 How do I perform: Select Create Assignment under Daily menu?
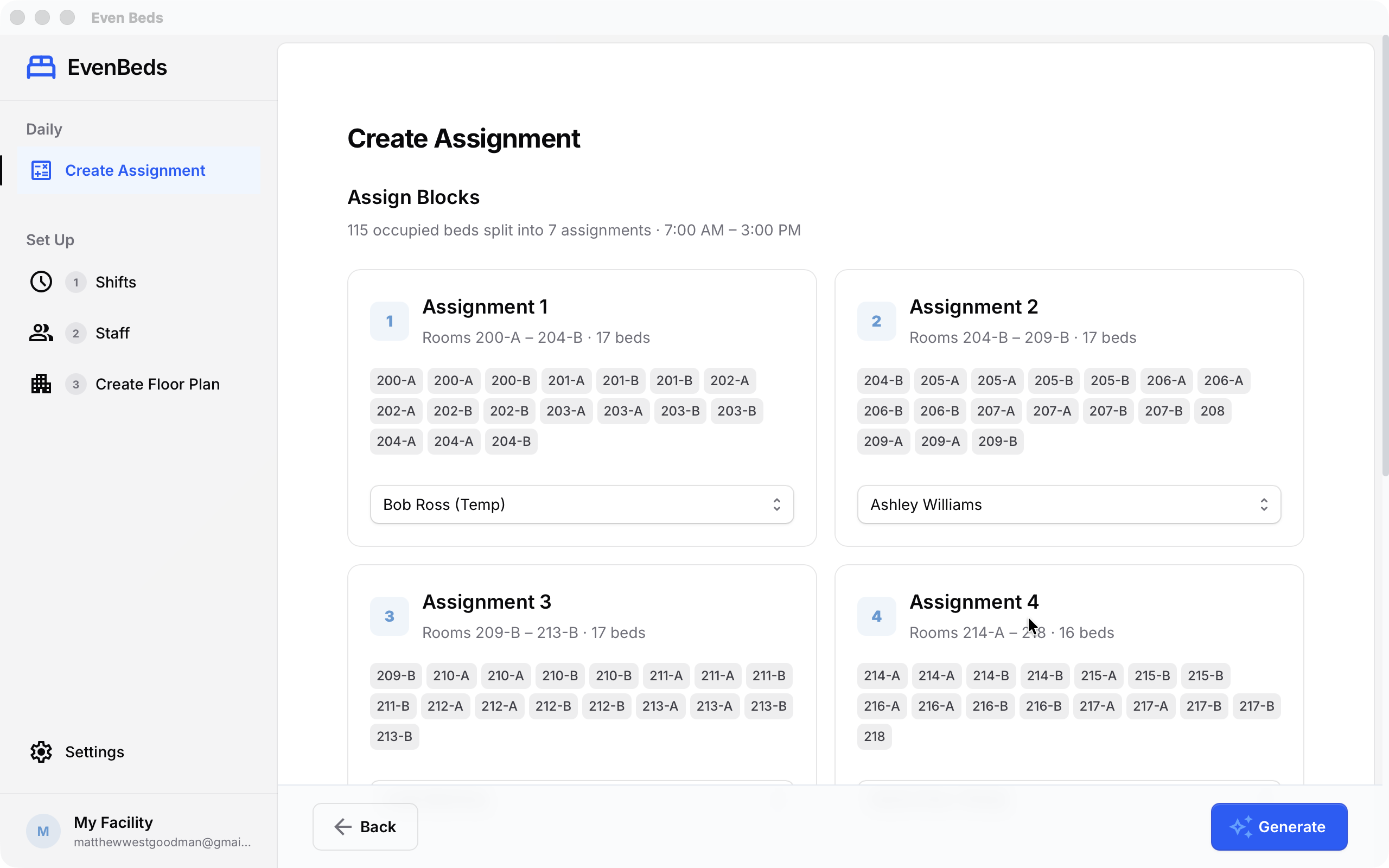coord(135,170)
